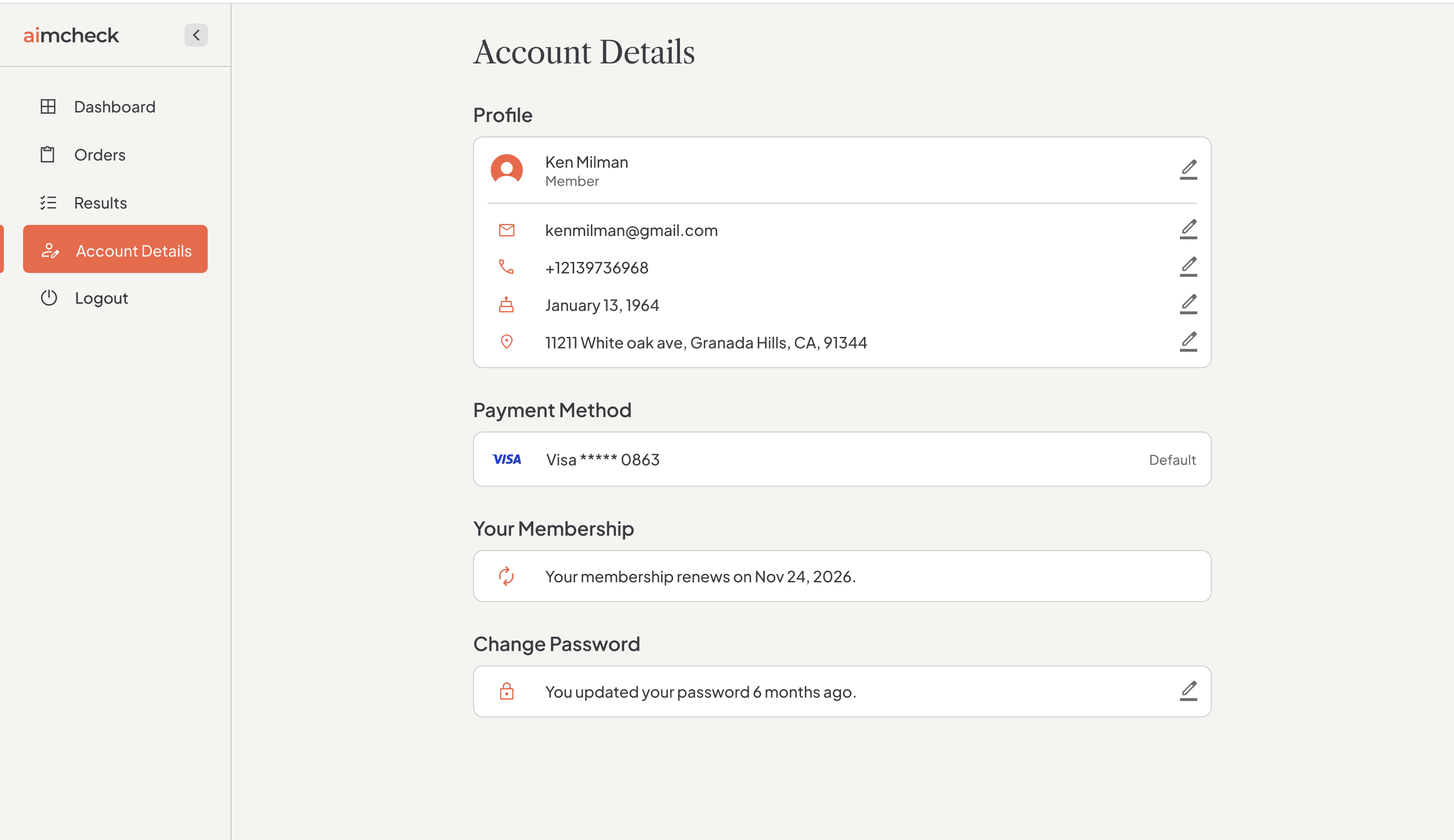Select Account Details in the sidebar
Viewport: 1454px width, 840px height.
115,249
